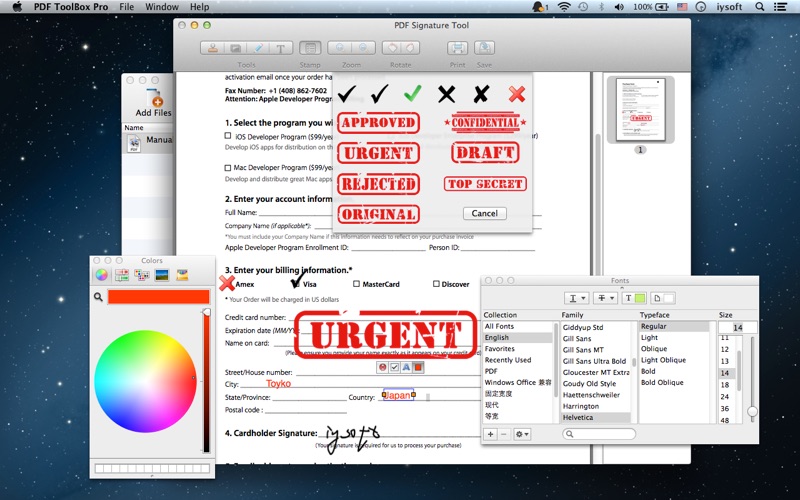
Task: Open the Apple menu
Action: [17, 7]
